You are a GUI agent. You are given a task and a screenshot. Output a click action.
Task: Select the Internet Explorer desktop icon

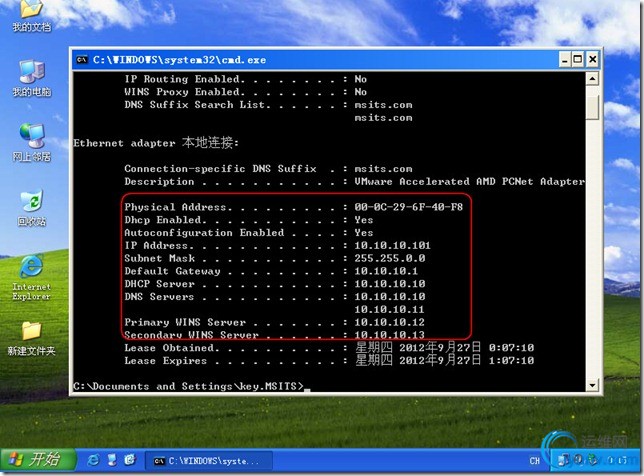pyautogui.click(x=31, y=278)
